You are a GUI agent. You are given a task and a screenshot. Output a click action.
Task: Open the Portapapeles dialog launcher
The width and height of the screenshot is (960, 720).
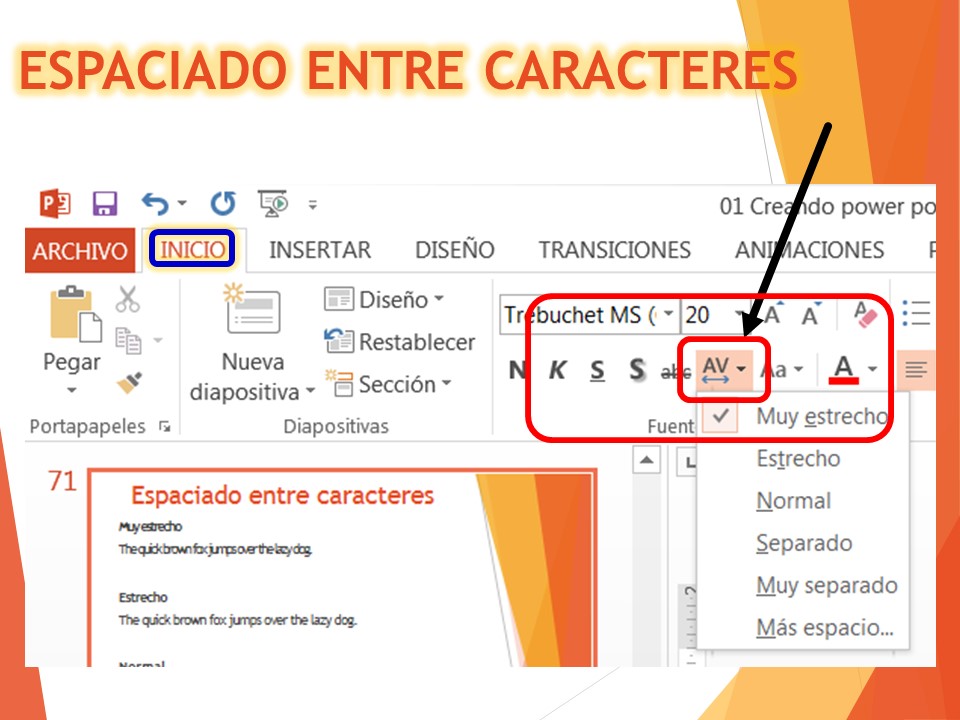(164, 426)
